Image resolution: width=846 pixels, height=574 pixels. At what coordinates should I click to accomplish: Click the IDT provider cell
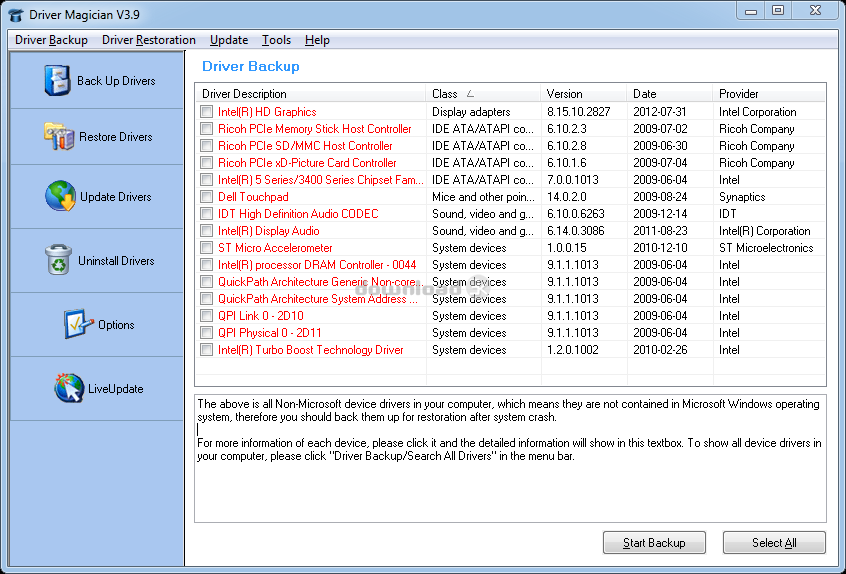[727, 214]
